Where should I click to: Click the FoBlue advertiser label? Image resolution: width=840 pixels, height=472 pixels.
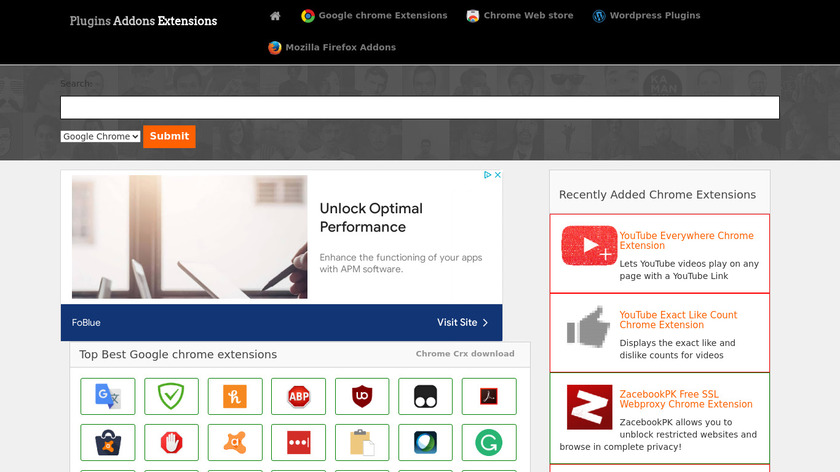click(86, 323)
